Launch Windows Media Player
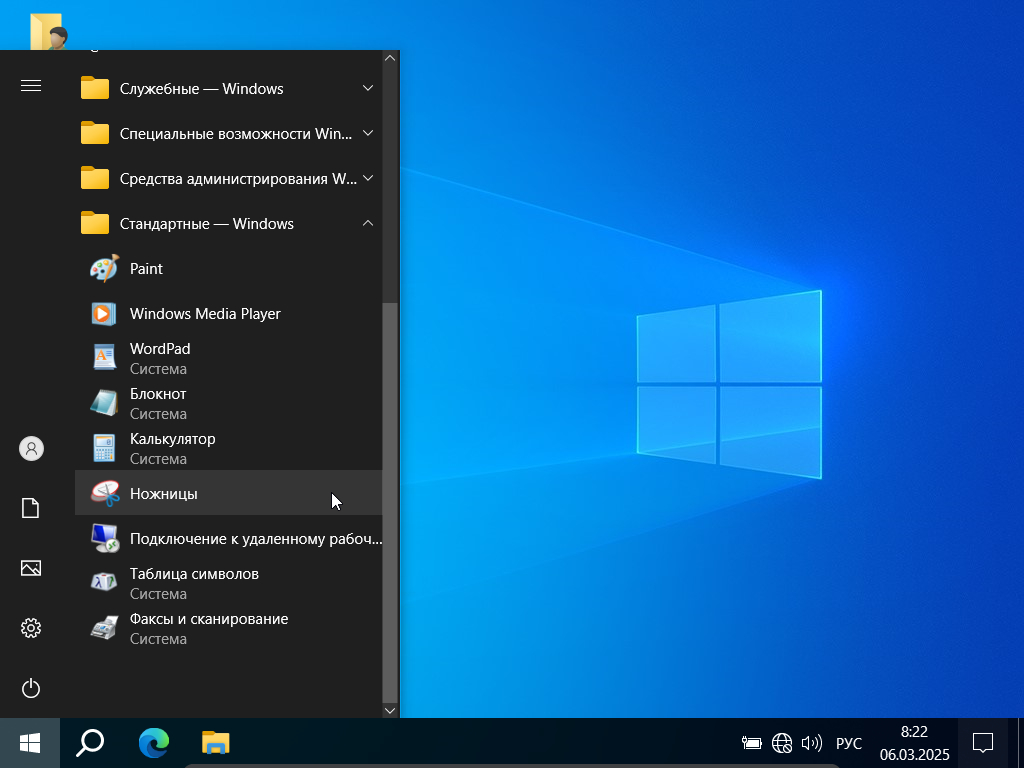Viewport: 1024px width, 768px height. [205, 314]
